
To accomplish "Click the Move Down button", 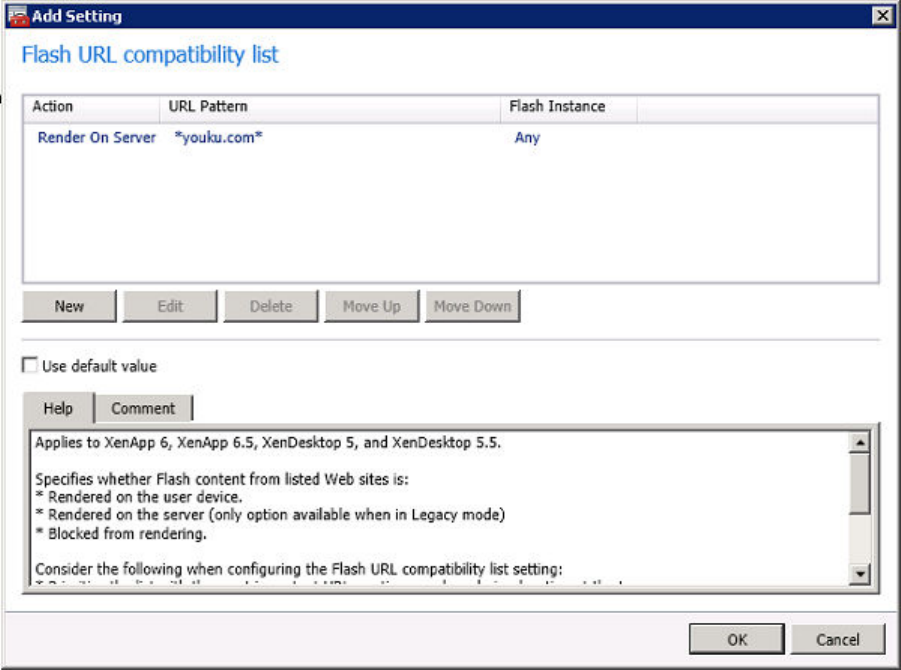I will pyautogui.click(x=472, y=306).
